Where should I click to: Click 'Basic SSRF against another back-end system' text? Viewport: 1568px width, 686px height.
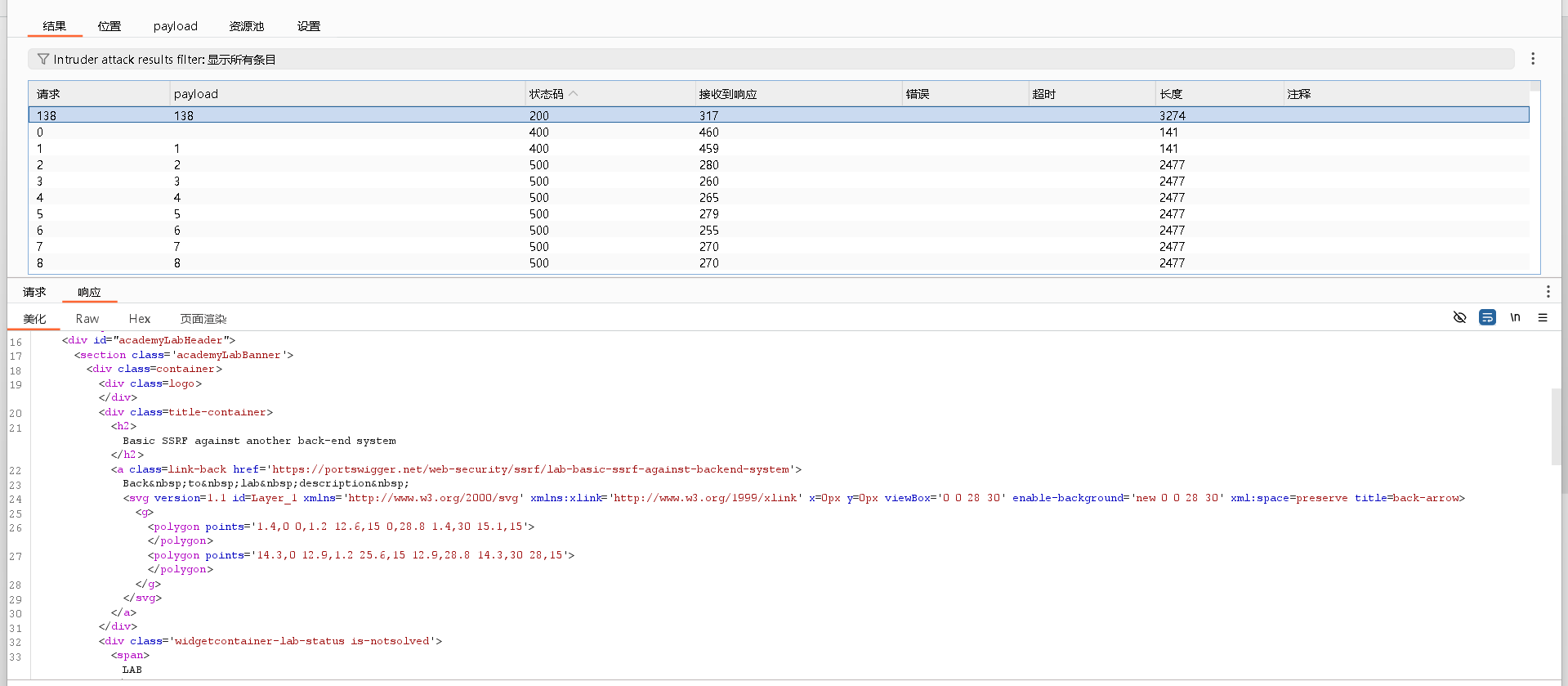pyautogui.click(x=259, y=441)
